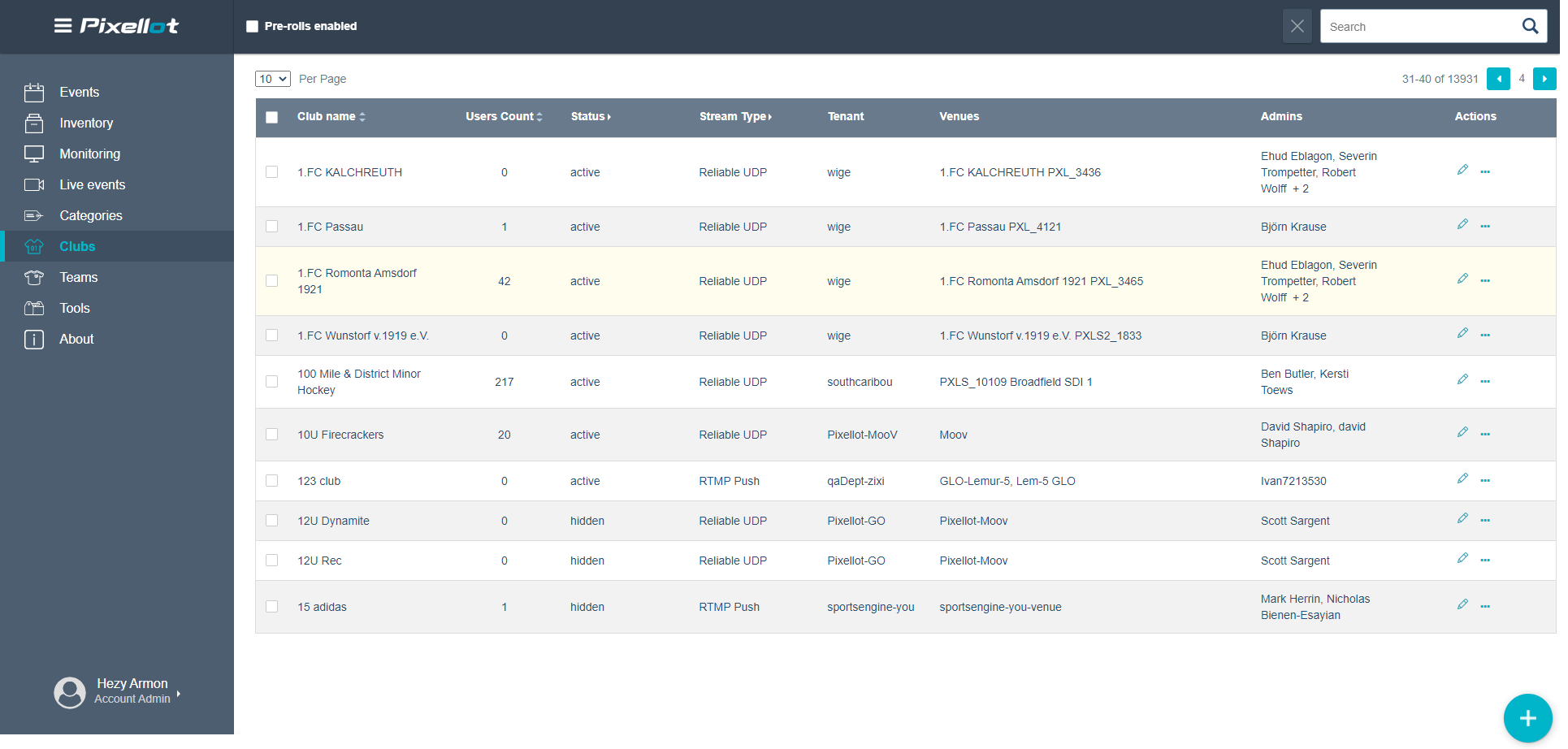Open the per-page count dropdown
Screen dimensions: 1568x749
pos(273,79)
